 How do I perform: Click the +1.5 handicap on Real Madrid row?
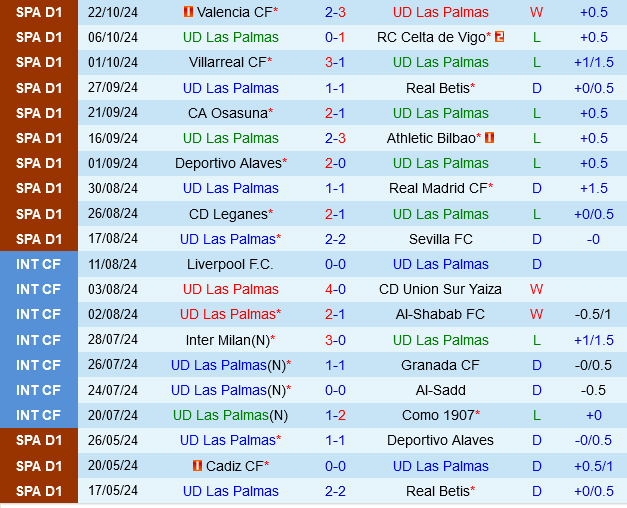pos(593,188)
